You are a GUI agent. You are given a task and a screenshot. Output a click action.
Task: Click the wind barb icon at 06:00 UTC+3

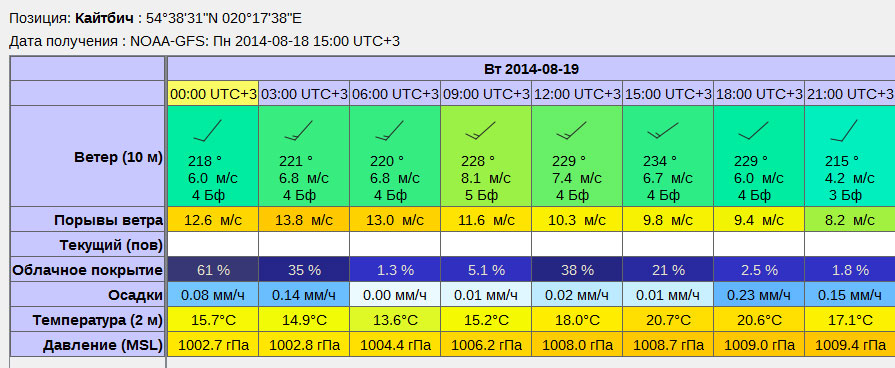click(x=389, y=131)
